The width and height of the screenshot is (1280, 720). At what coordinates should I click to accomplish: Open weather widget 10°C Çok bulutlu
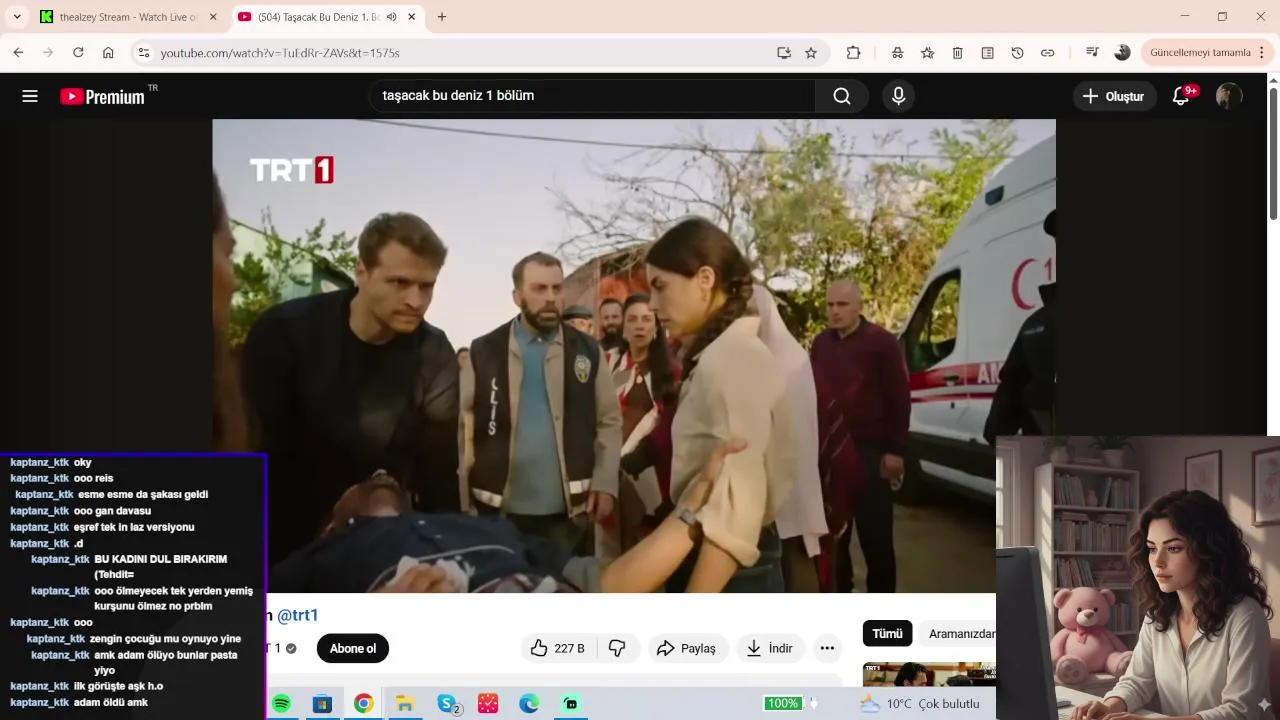920,704
